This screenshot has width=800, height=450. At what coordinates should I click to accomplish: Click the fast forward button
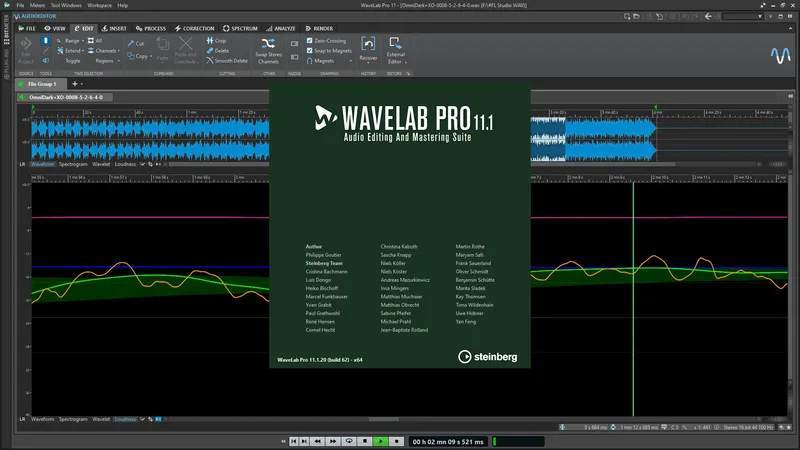[332, 441]
